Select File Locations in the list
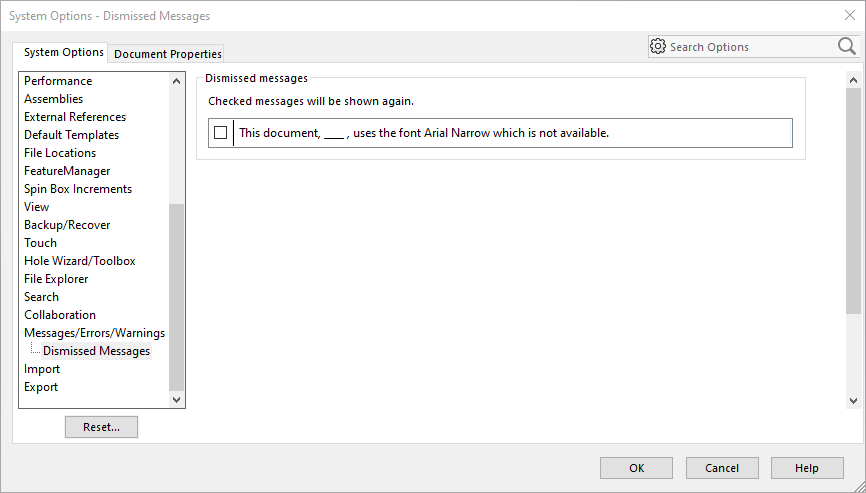 point(60,153)
